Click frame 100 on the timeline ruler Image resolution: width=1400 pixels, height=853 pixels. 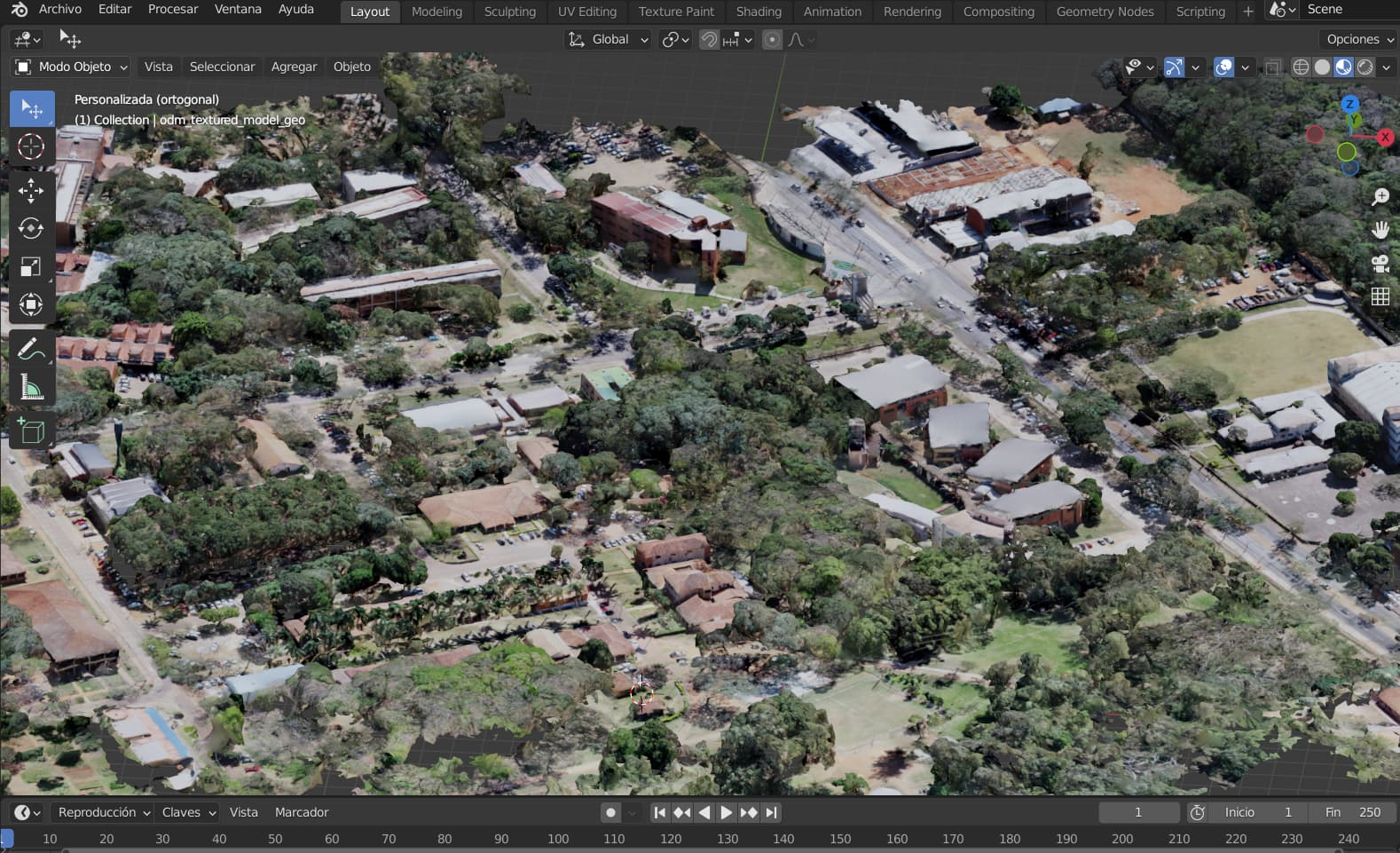coord(558,839)
